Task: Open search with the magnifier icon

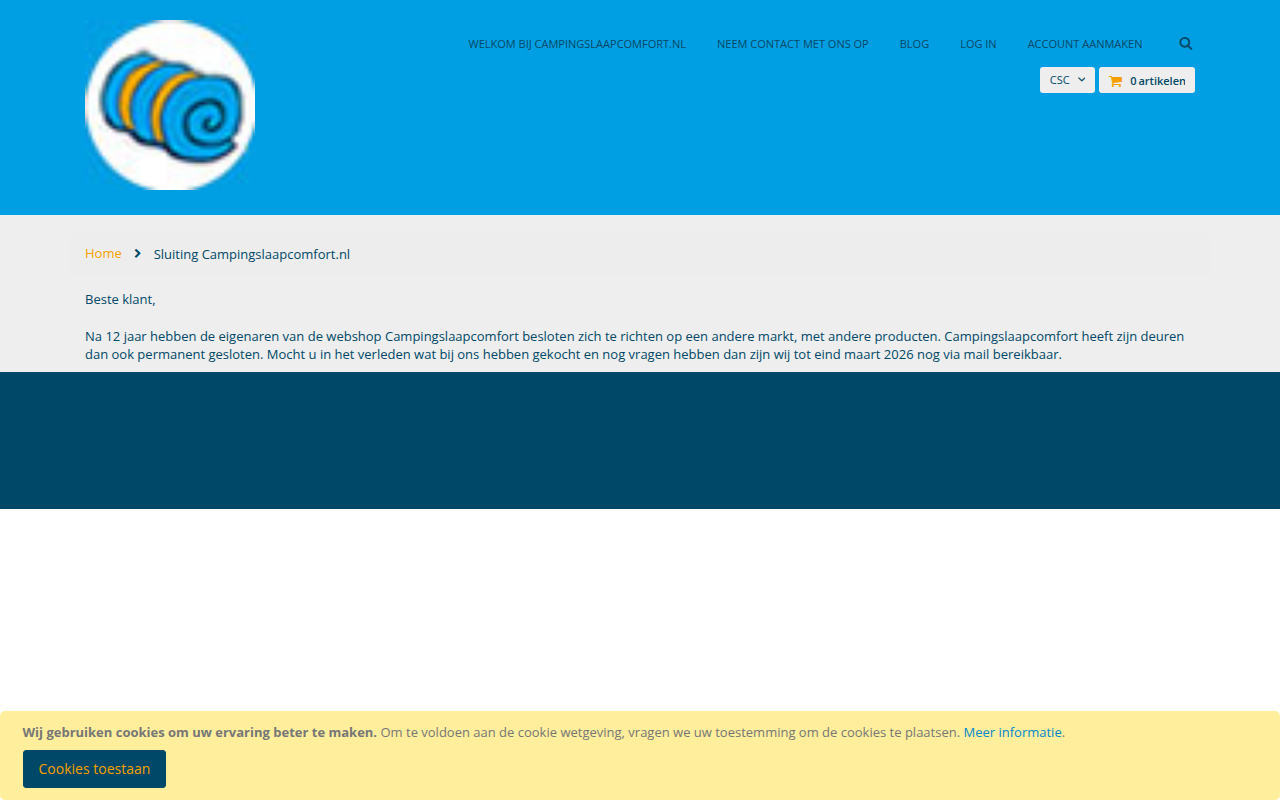Action: [x=1186, y=44]
